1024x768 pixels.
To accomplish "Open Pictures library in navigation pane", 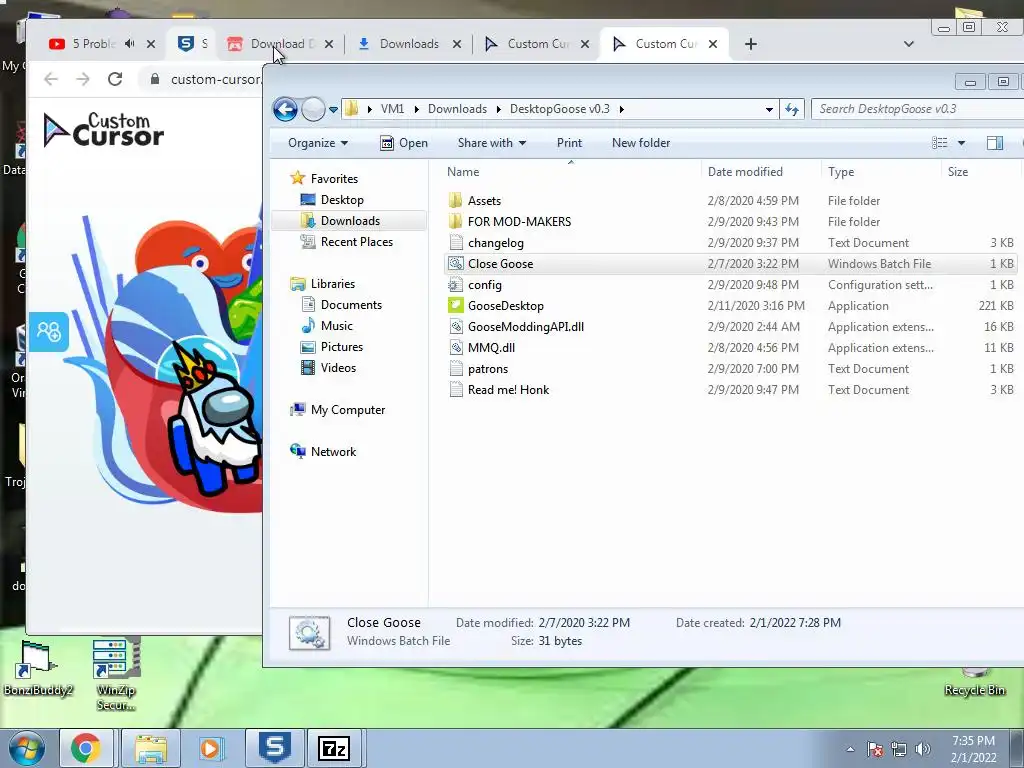I will tap(342, 347).
